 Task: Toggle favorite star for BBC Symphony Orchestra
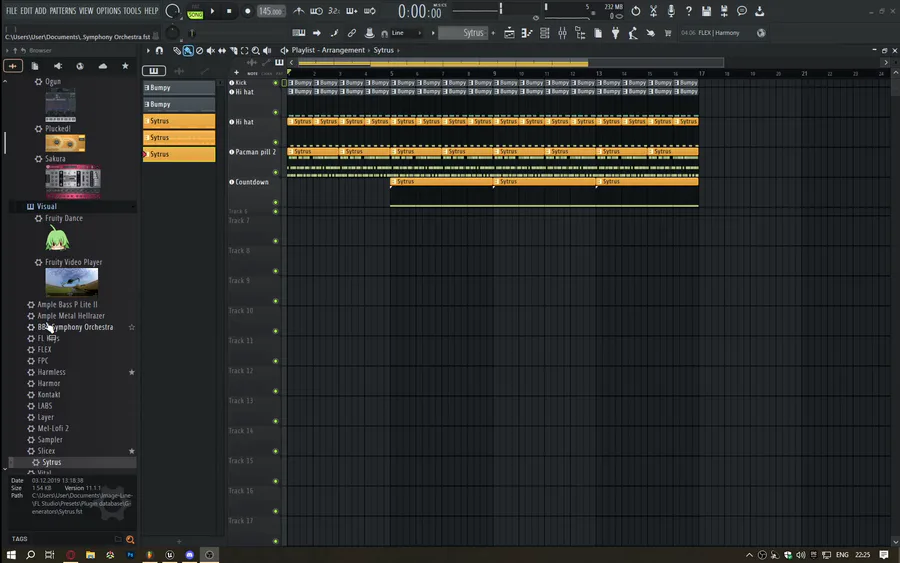131,327
